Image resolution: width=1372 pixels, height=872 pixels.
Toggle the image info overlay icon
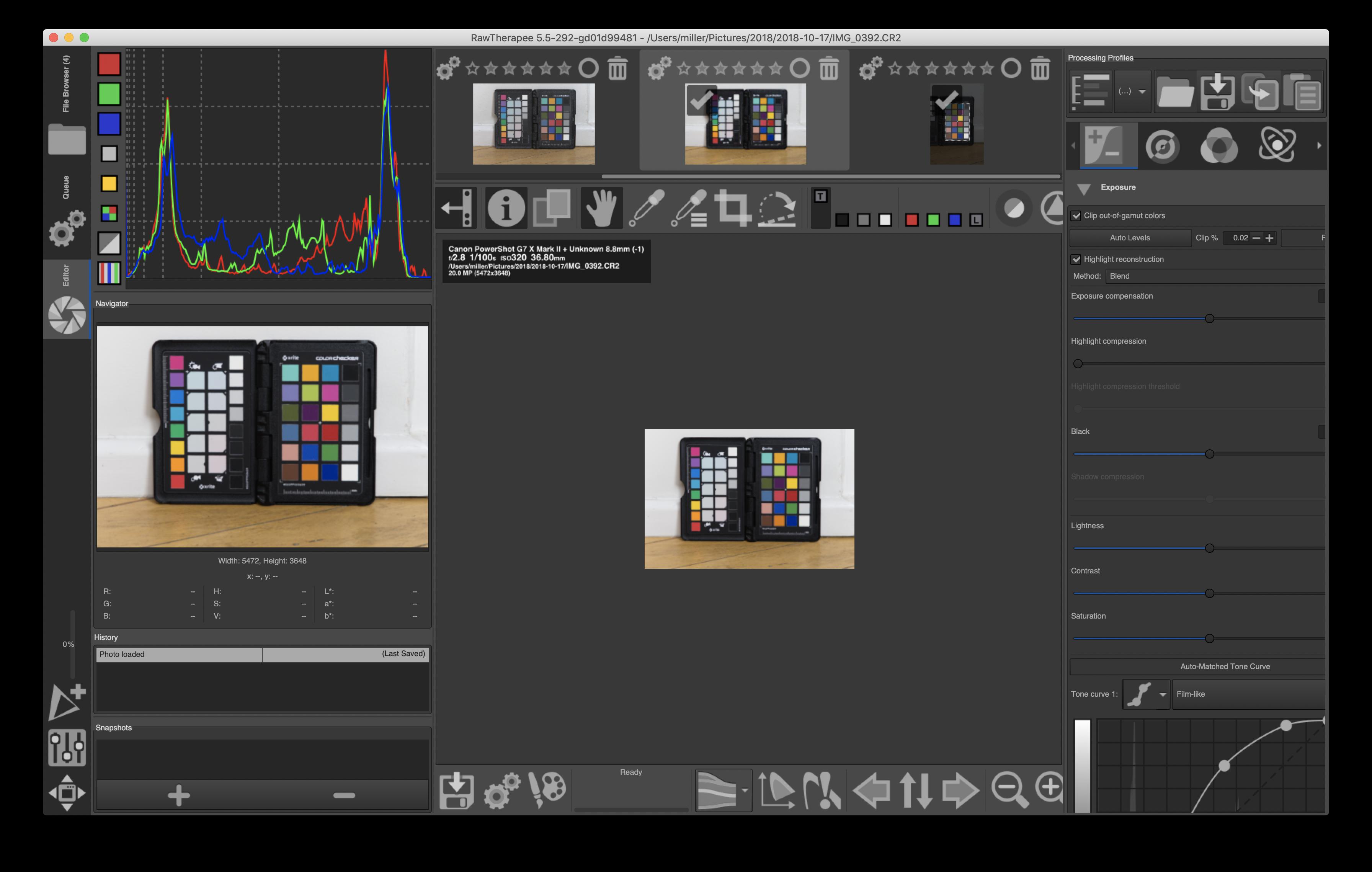click(506, 208)
